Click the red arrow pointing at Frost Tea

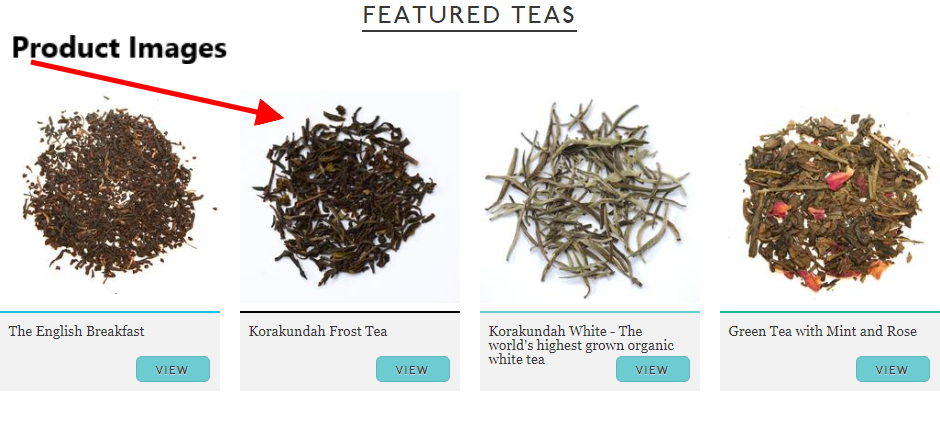157,92
